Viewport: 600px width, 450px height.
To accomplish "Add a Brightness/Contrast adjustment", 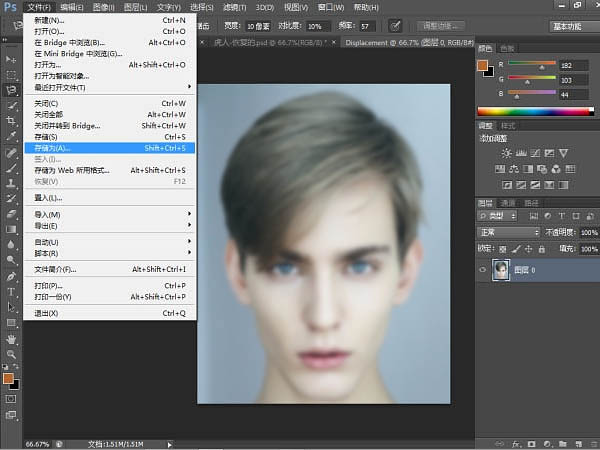I will tap(506, 153).
